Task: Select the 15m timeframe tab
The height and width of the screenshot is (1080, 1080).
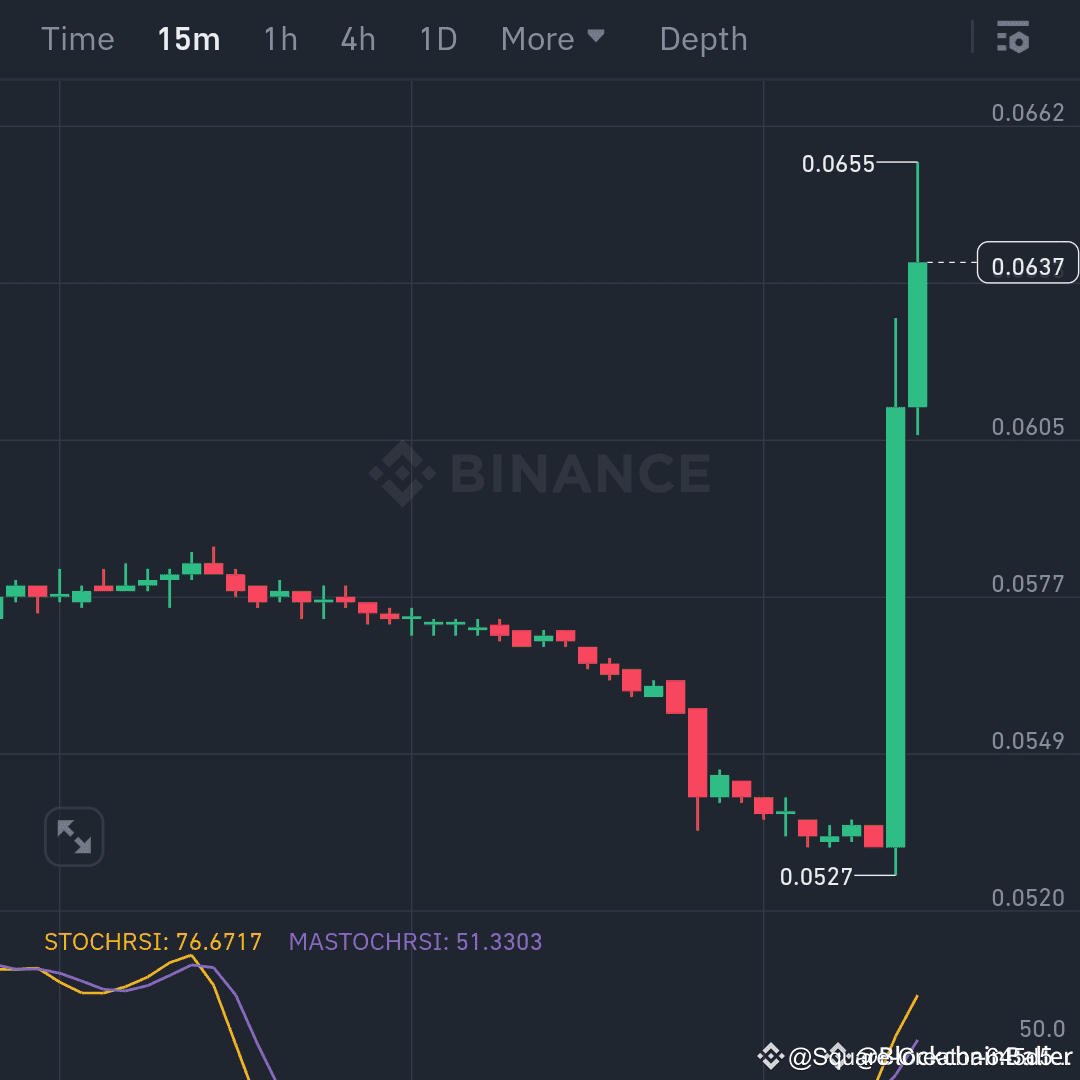Action: [x=188, y=38]
